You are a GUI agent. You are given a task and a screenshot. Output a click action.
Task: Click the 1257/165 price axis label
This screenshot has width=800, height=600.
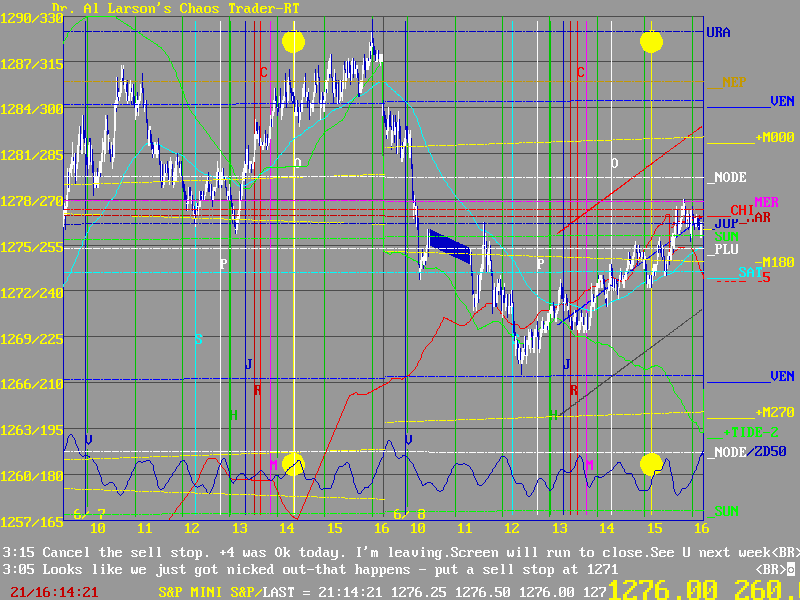(31, 522)
